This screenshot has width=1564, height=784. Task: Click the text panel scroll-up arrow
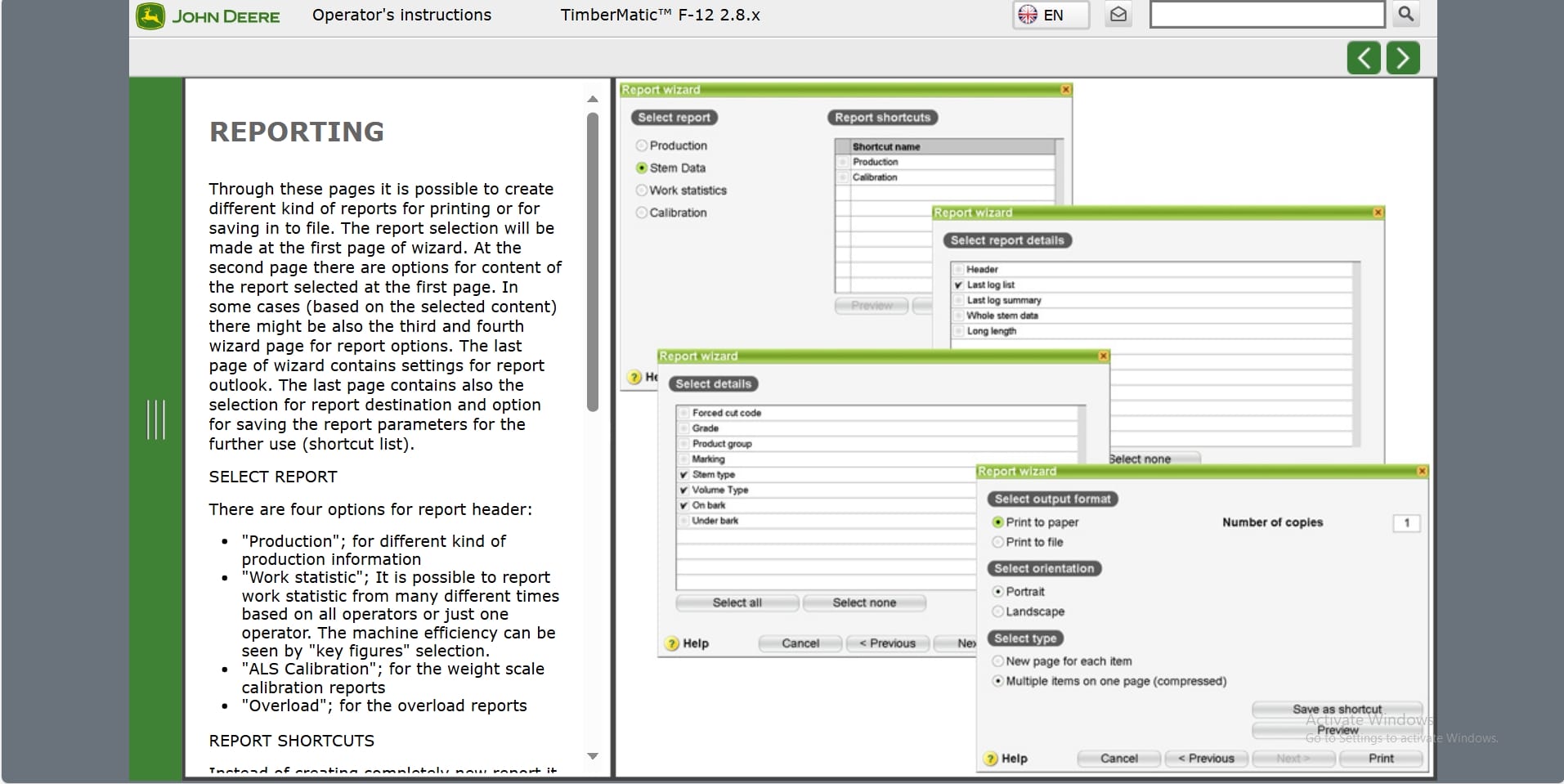coord(593,99)
